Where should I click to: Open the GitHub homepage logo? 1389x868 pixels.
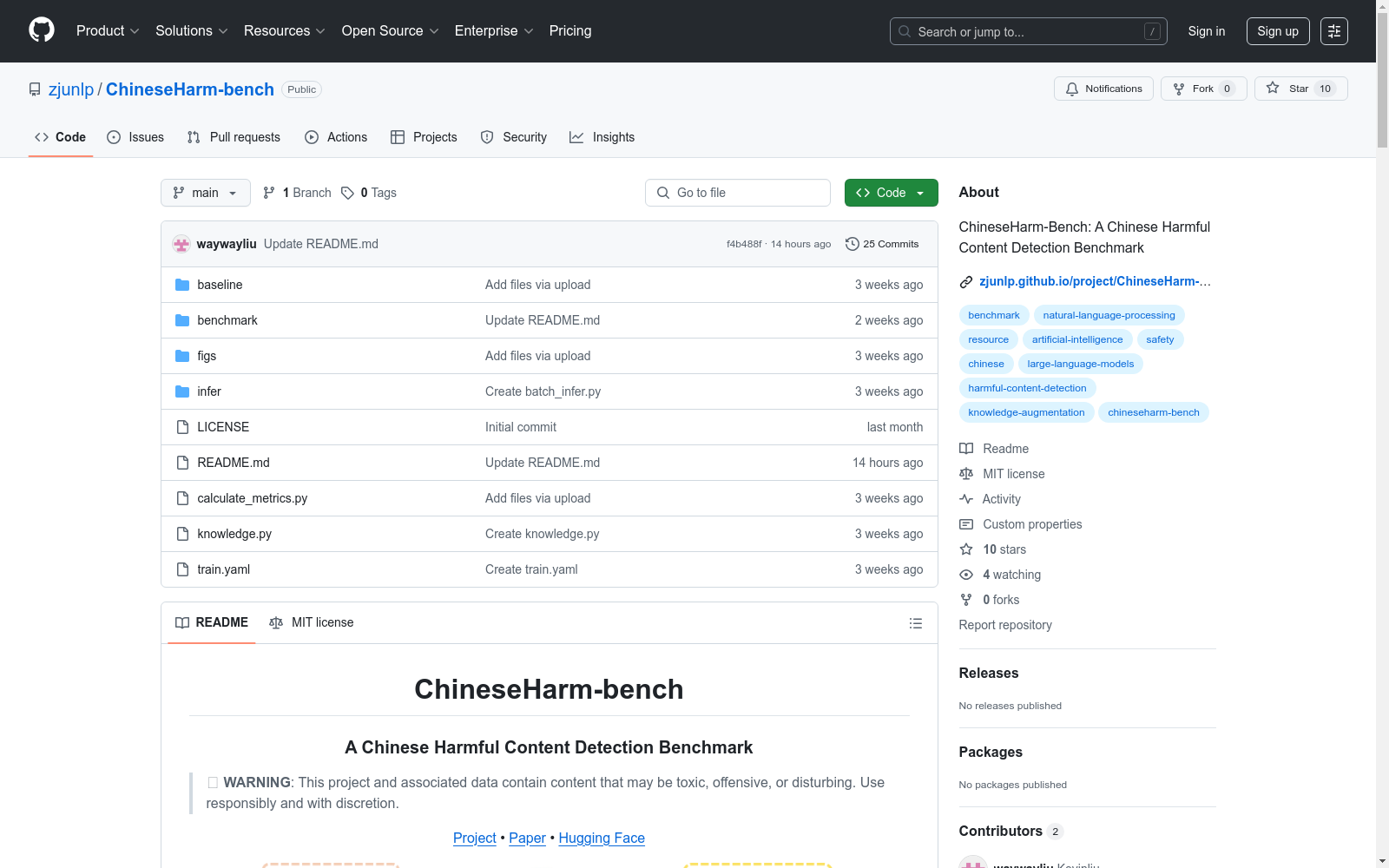(42, 30)
